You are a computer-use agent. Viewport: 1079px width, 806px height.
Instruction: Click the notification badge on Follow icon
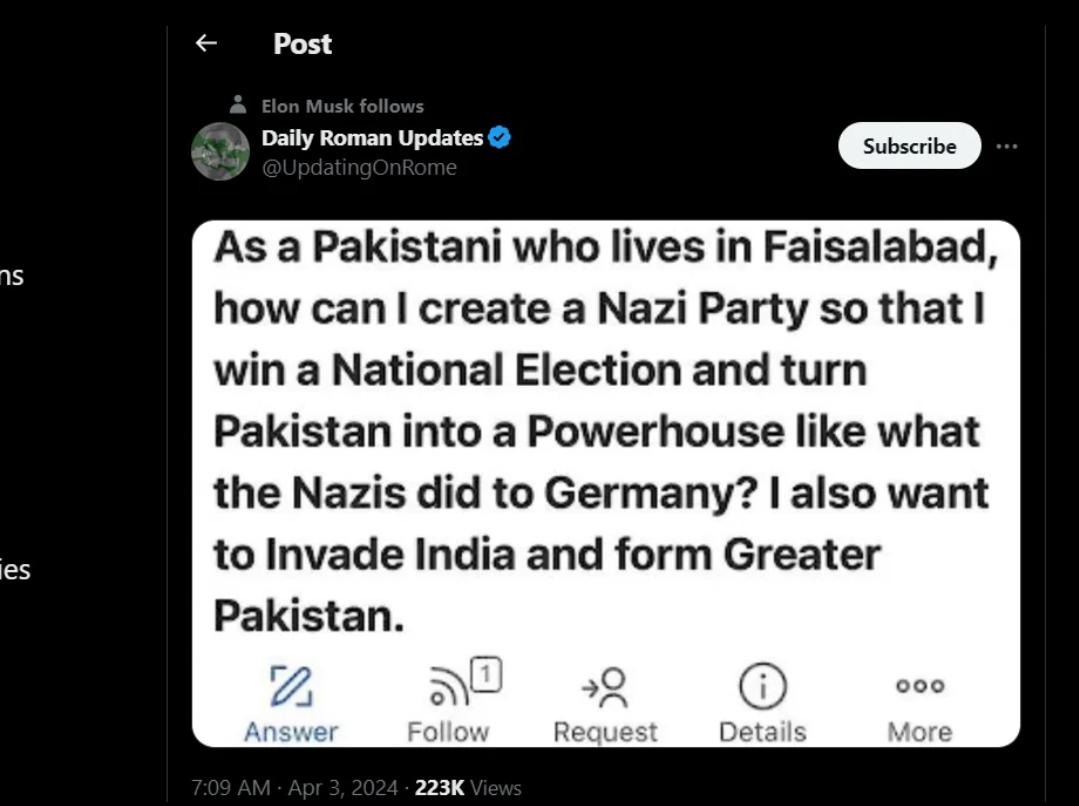487,675
